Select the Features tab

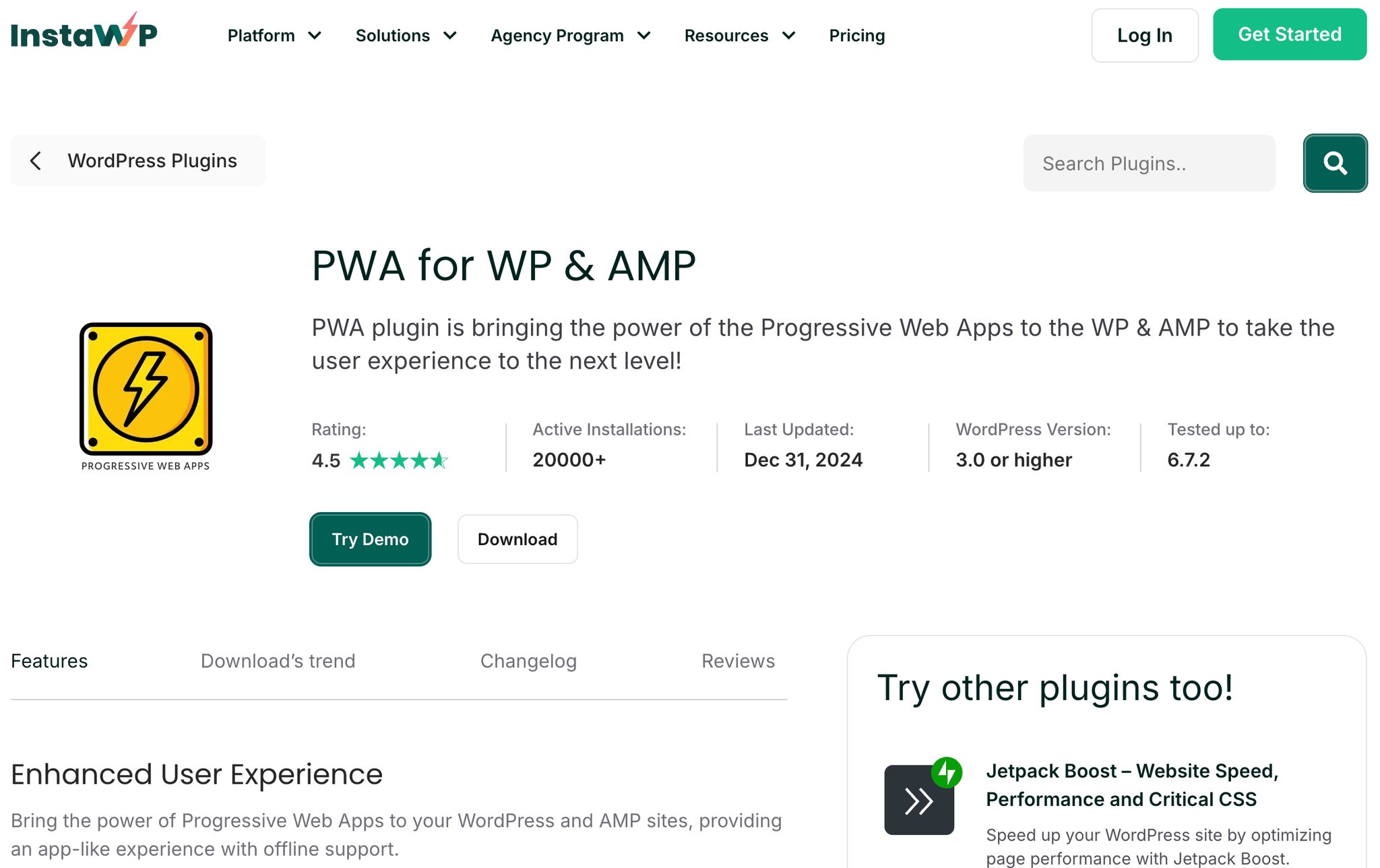pyautogui.click(x=49, y=661)
